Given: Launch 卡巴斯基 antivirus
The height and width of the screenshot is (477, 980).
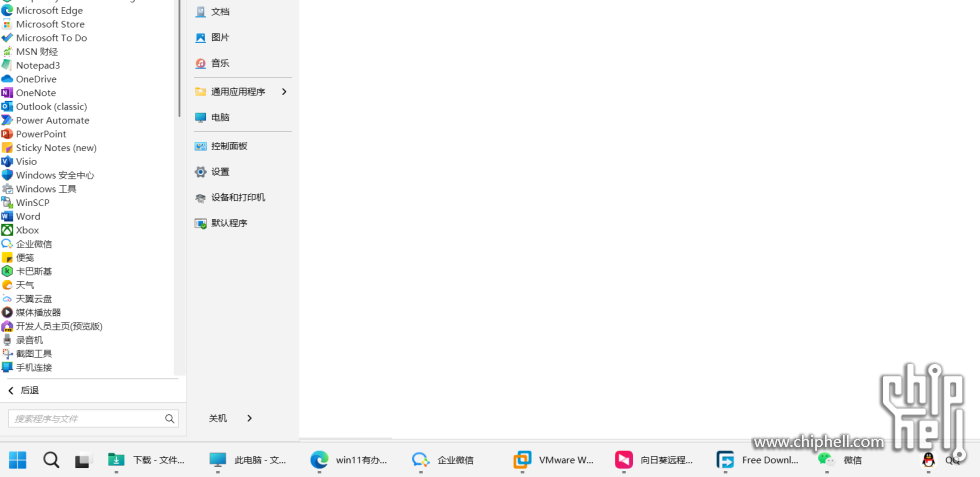Looking at the screenshot, I should click(x=27, y=272).
